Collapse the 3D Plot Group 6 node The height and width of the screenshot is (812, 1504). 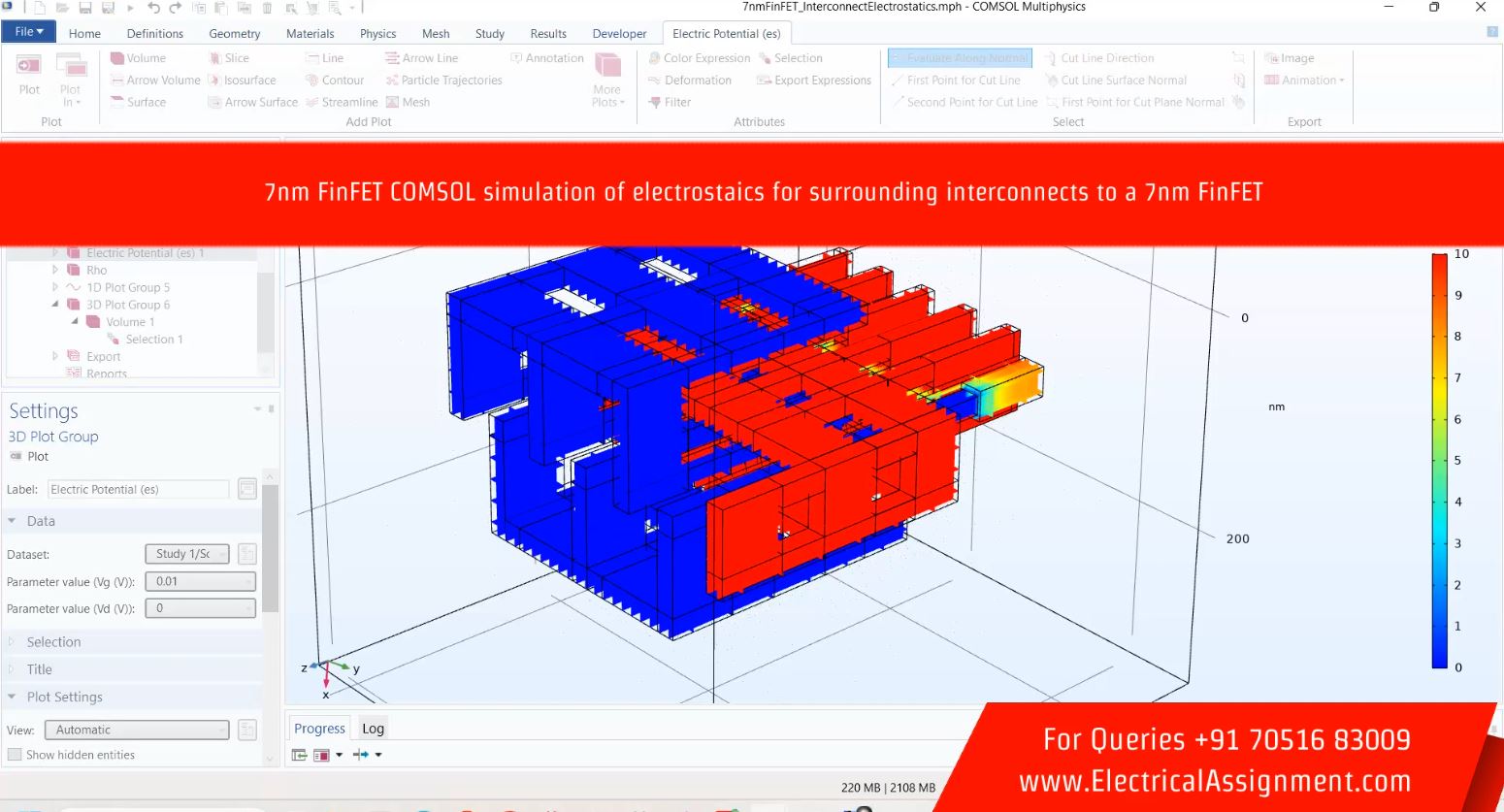(x=55, y=305)
